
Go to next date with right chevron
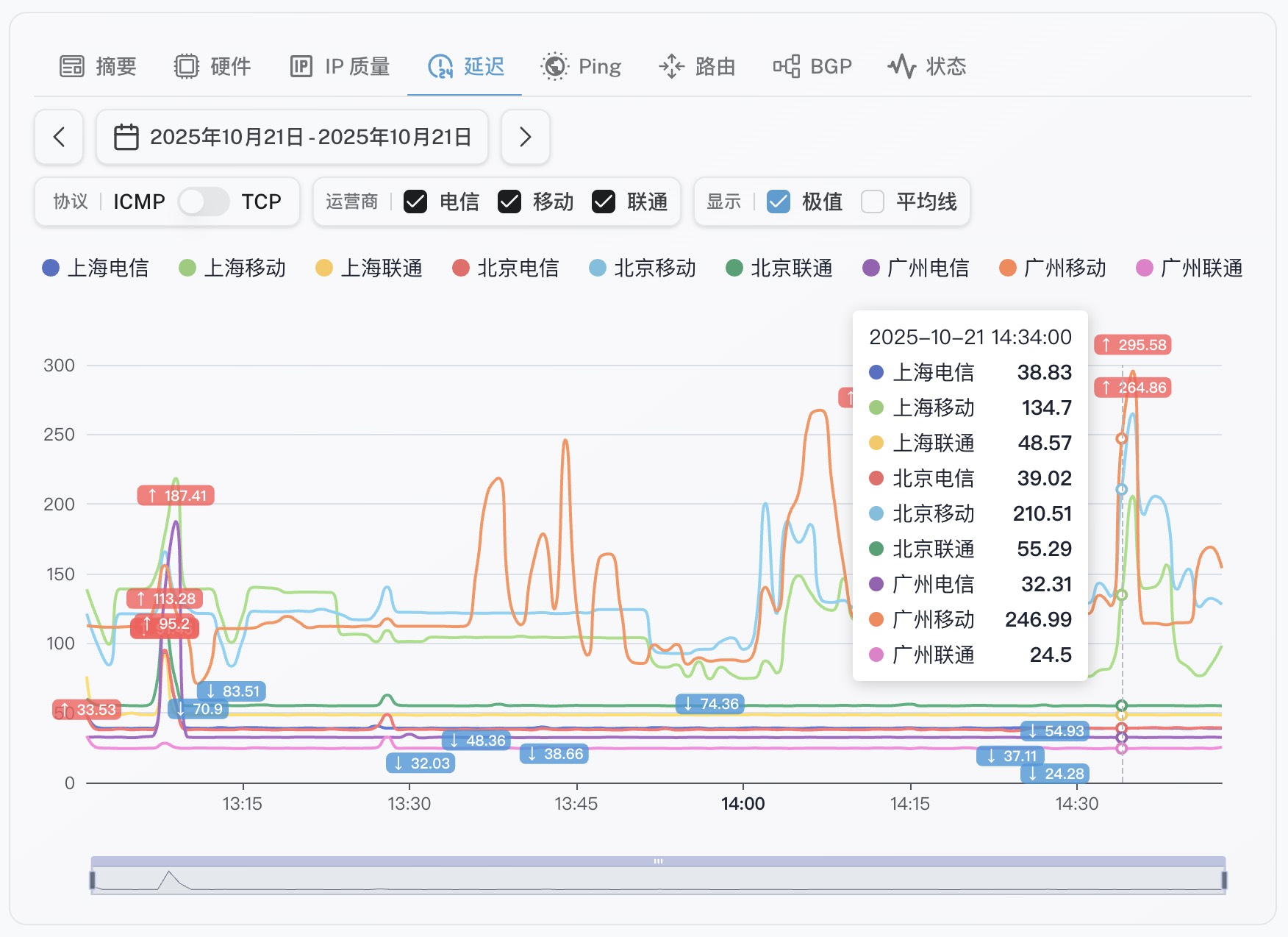point(525,137)
